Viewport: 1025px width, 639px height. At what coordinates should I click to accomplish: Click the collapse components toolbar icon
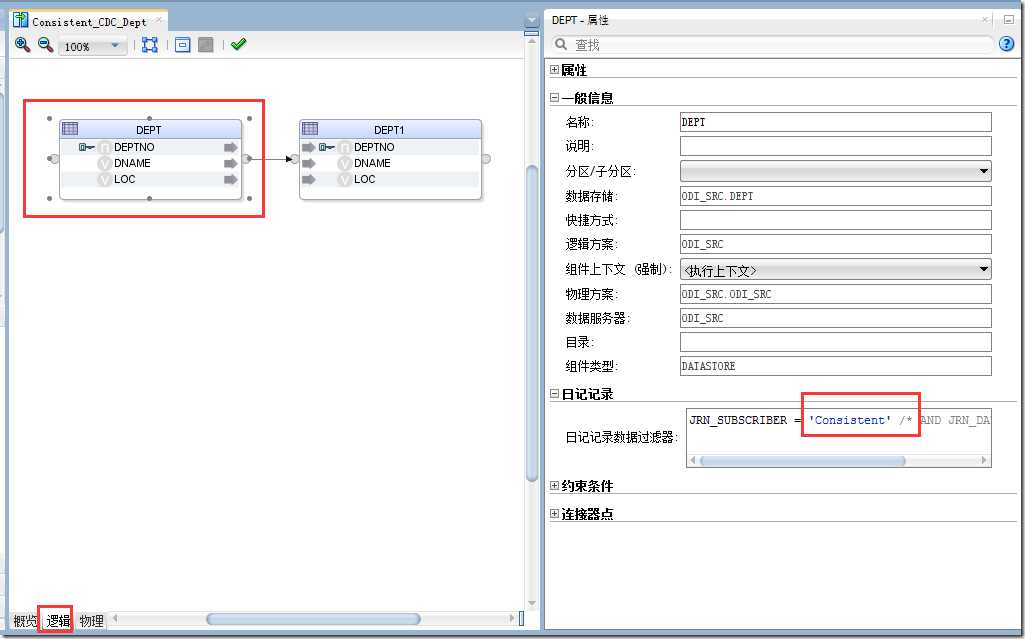tap(182, 44)
